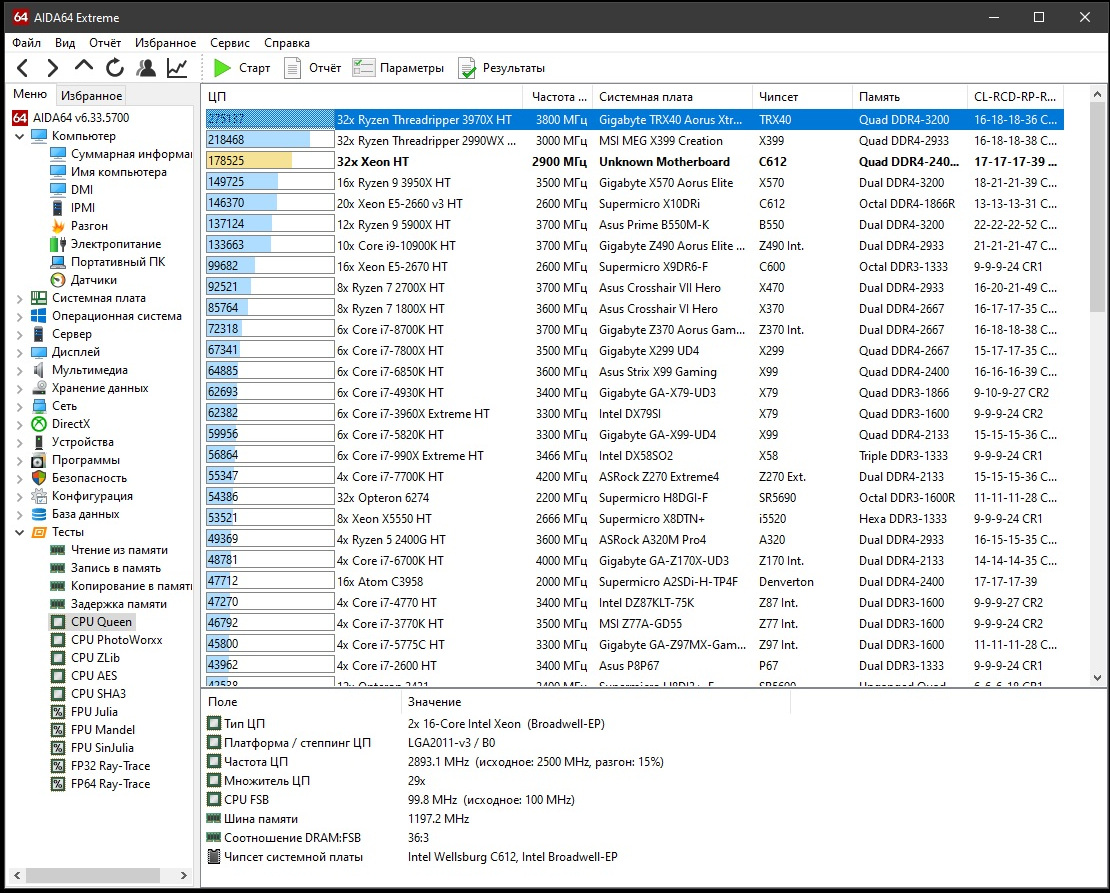Open the Сервис menu
Screen dimensions: 1110x893
(x=230, y=42)
